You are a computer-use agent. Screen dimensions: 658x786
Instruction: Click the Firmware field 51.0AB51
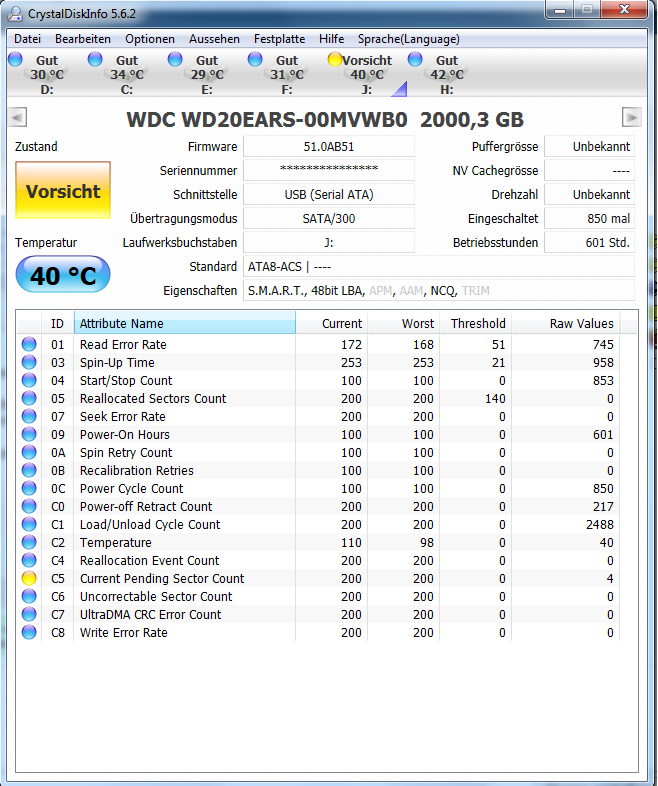click(329, 146)
